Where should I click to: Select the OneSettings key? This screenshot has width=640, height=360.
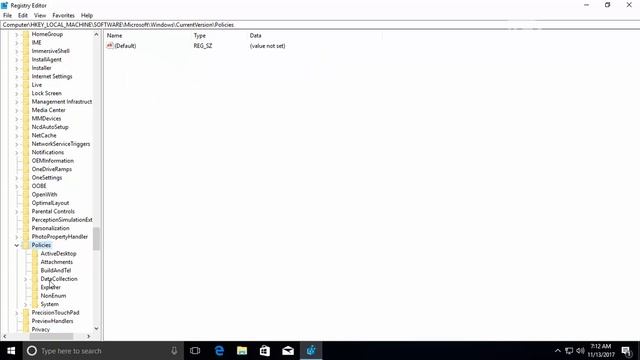[x=47, y=178]
